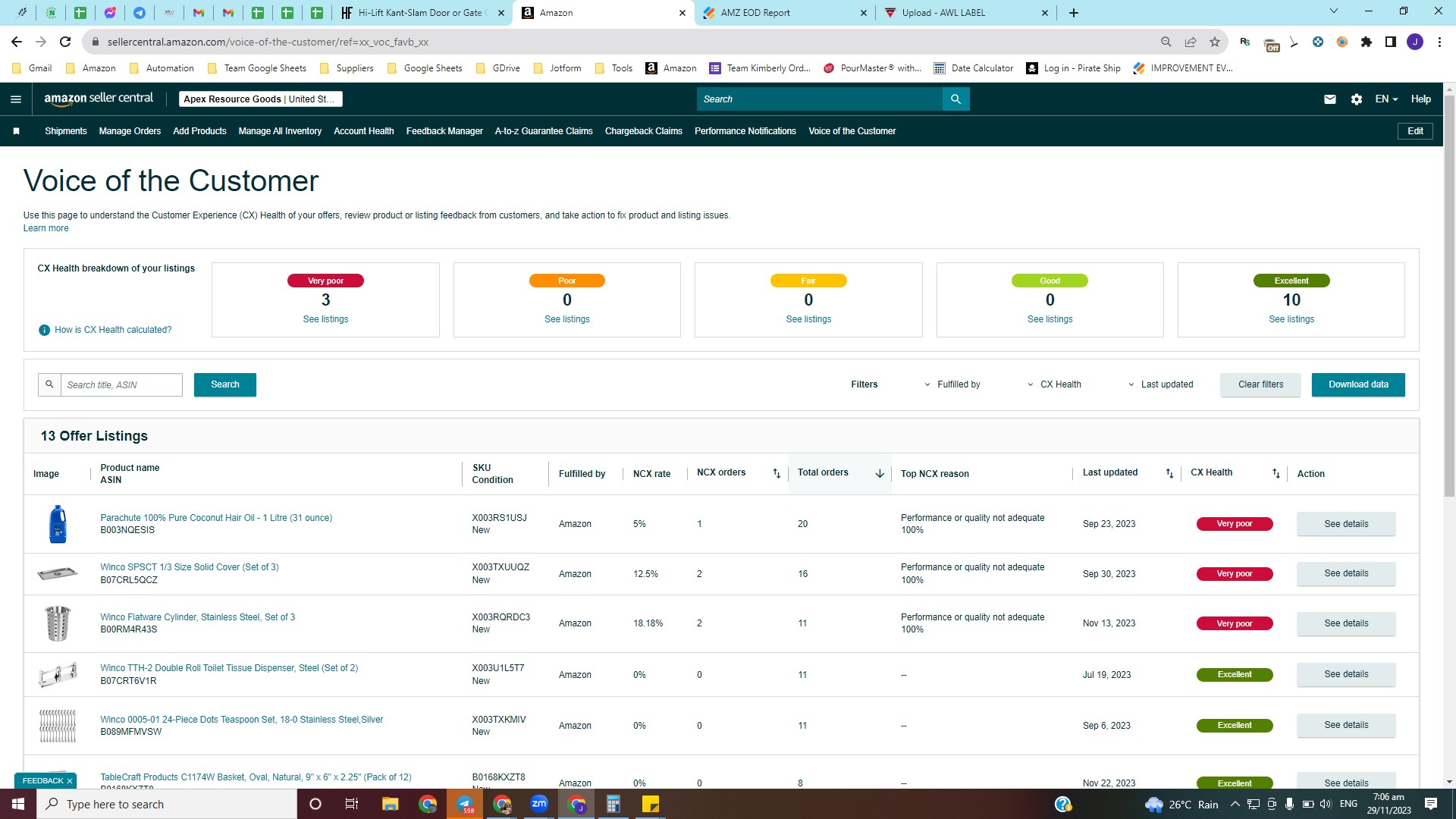This screenshot has width=1456, height=819.
Task: Expand the Fulfilled by filter dropdown
Action: pos(952,384)
